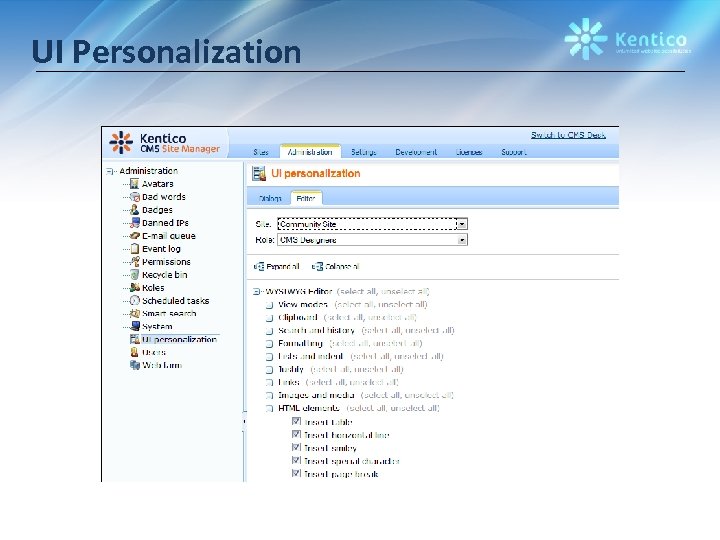Open the Licenses tab

point(469,152)
